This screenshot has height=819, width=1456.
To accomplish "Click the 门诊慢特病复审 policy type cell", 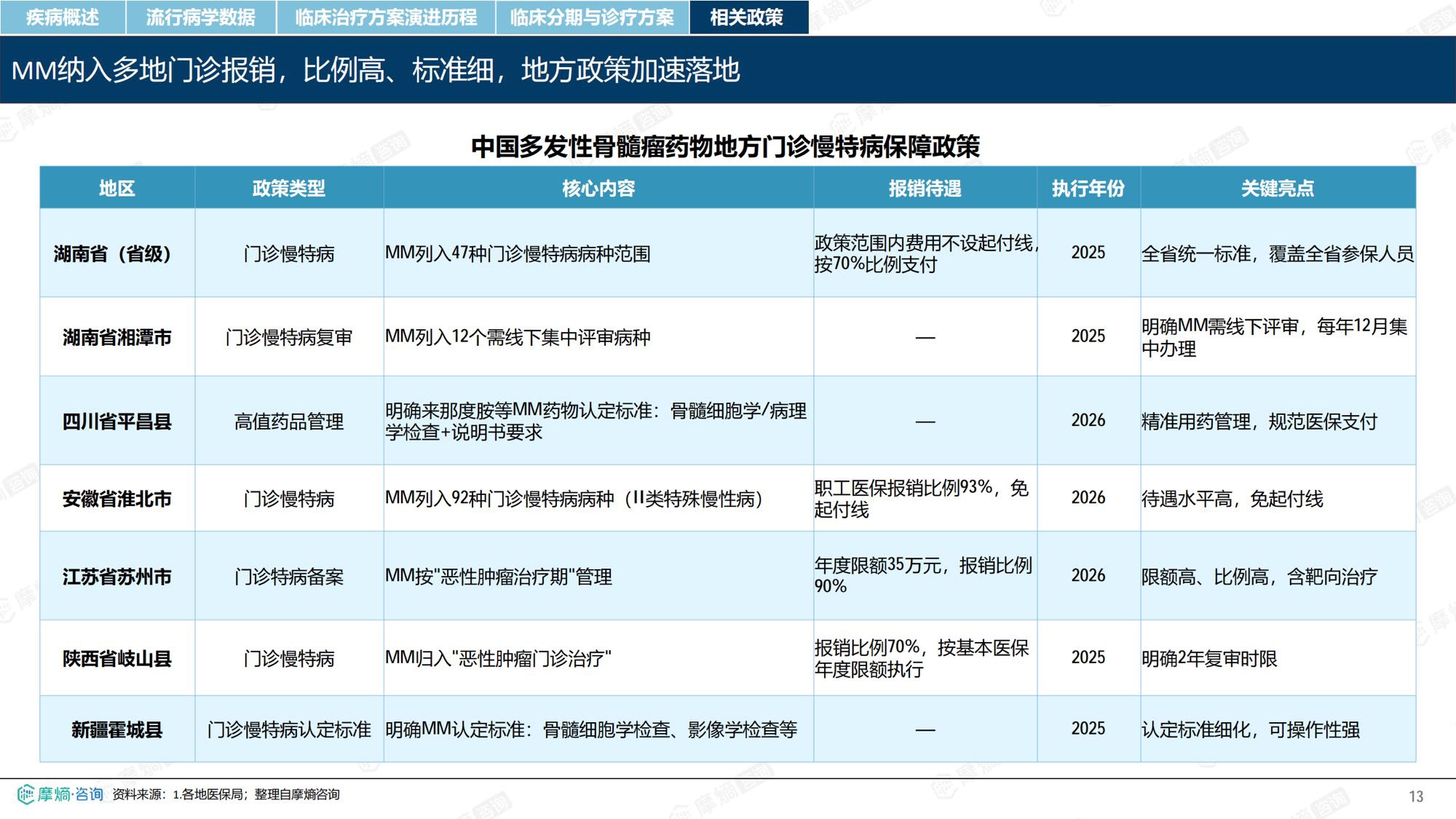I will [289, 337].
